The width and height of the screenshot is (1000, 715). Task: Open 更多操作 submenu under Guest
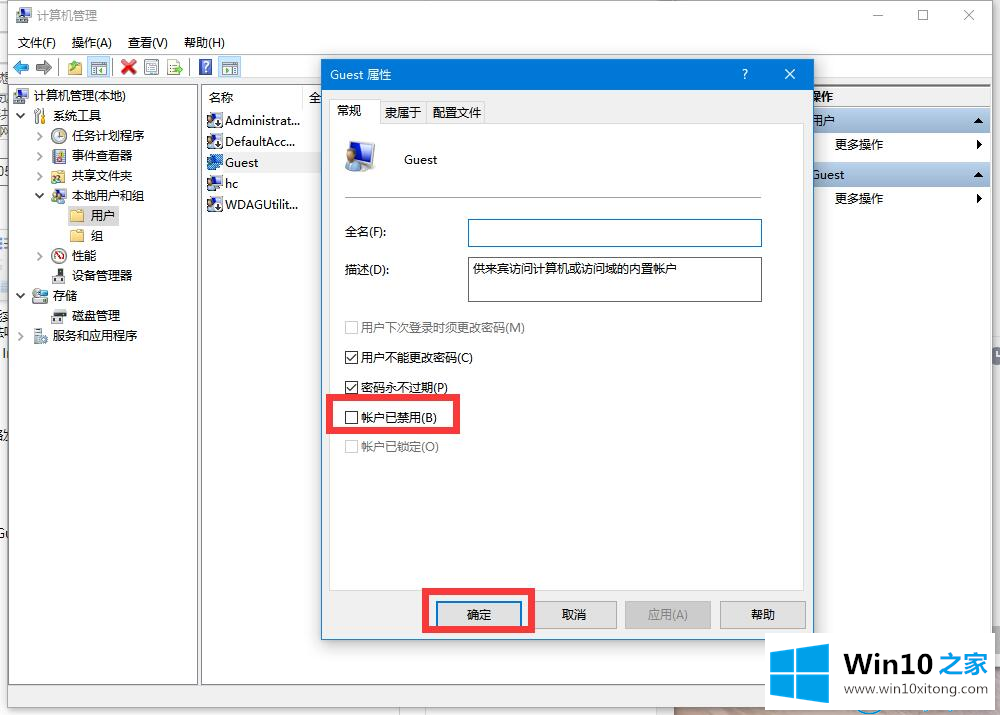[x=902, y=198]
